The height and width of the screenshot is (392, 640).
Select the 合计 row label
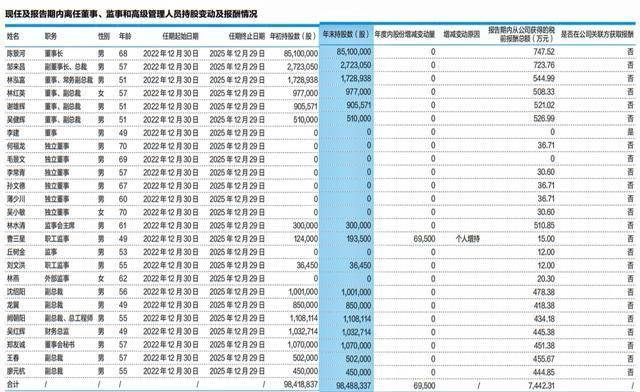13,384
